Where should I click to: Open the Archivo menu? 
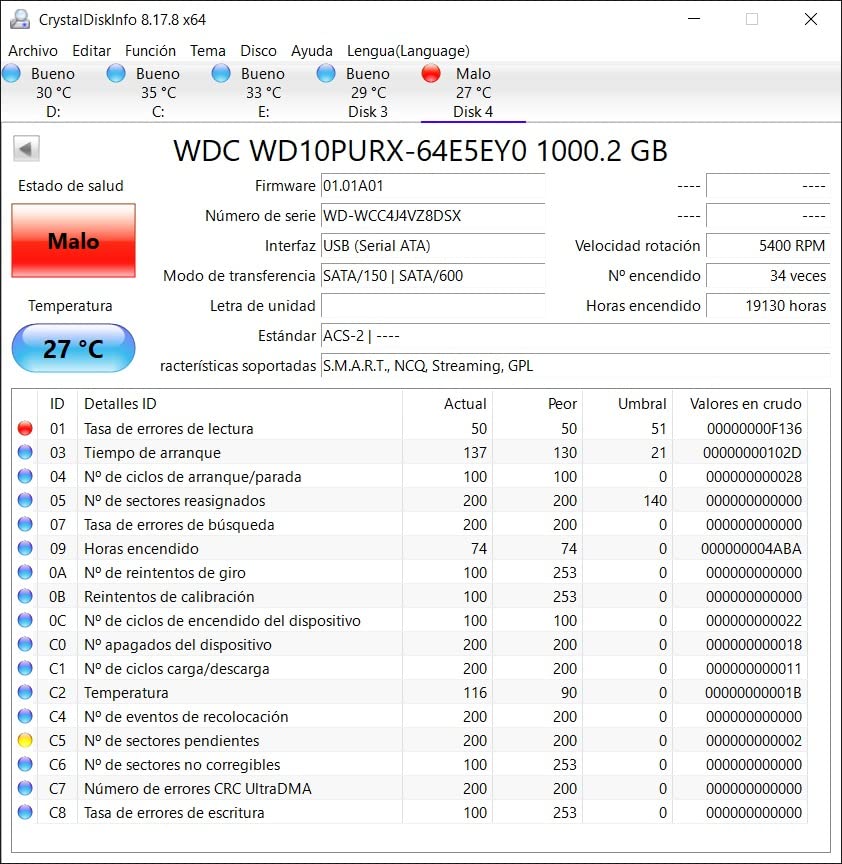(33, 51)
